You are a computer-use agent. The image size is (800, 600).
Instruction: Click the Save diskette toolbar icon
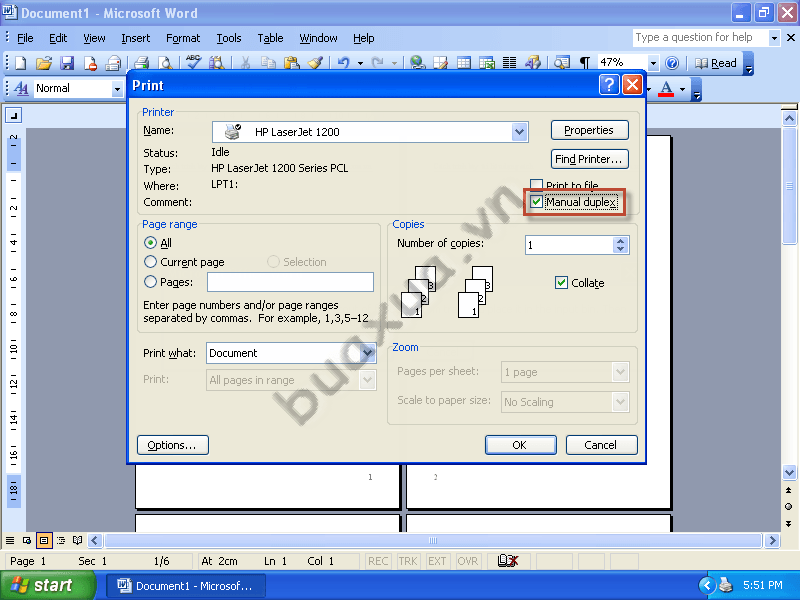(67, 63)
